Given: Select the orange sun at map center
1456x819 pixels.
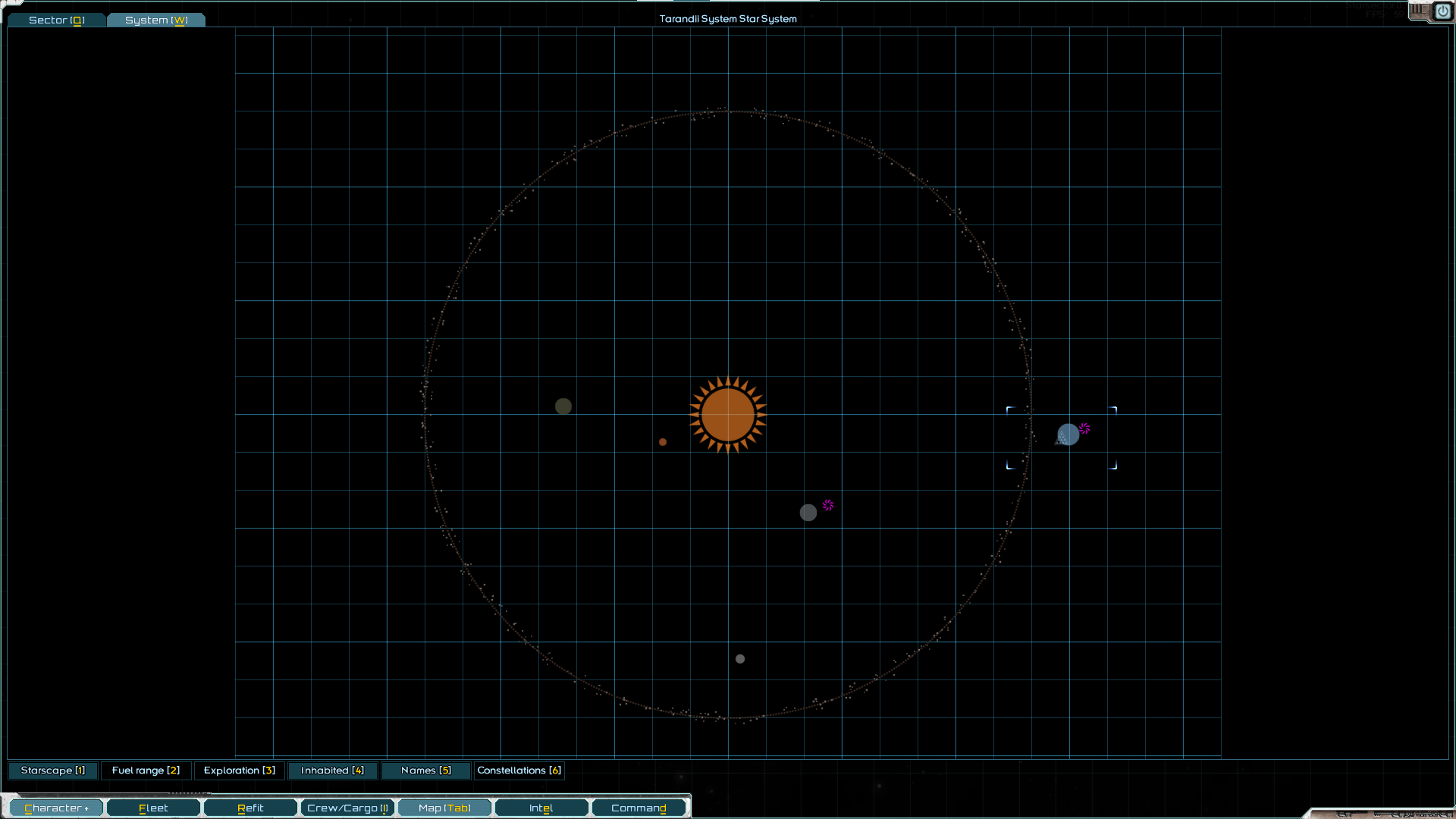Looking at the screenshot, I should 728,415.
